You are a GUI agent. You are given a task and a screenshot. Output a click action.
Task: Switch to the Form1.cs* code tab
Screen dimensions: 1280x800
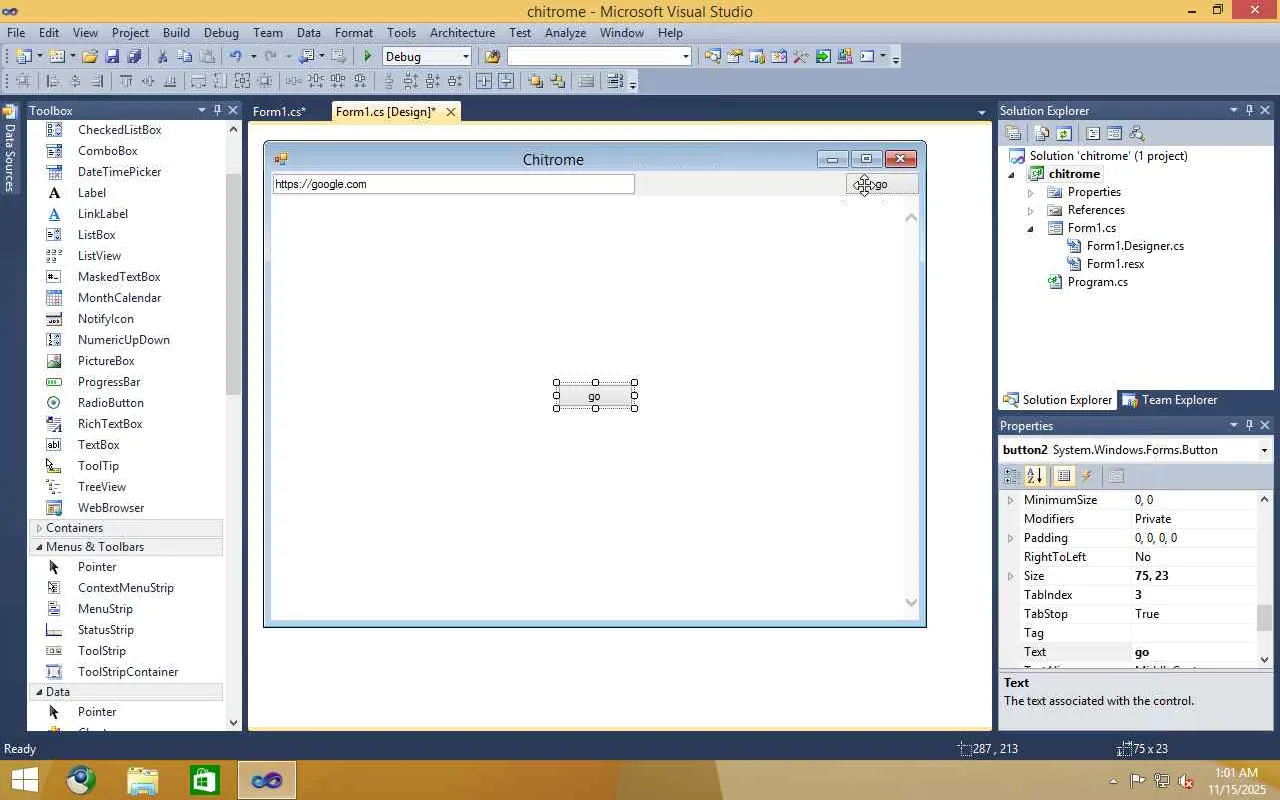tap(279, 112)
